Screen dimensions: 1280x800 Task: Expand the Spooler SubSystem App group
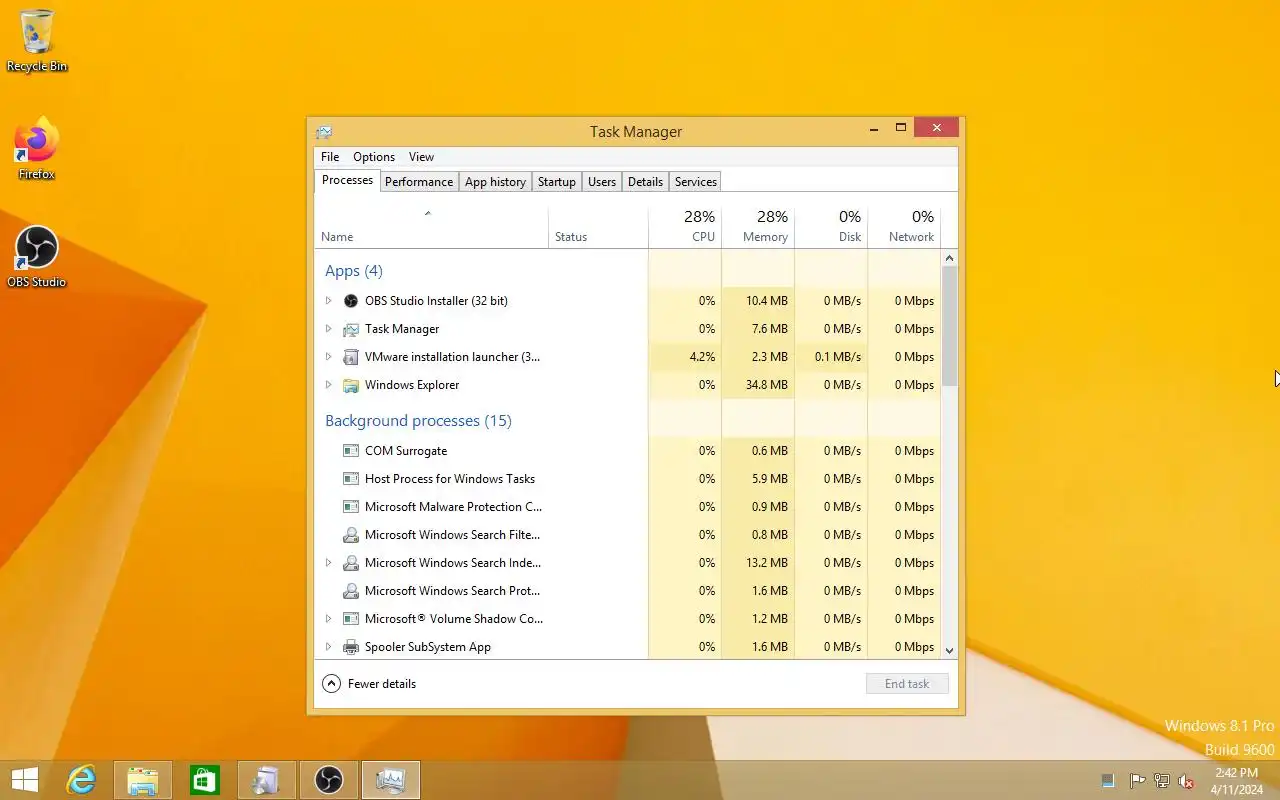(328, 647)
